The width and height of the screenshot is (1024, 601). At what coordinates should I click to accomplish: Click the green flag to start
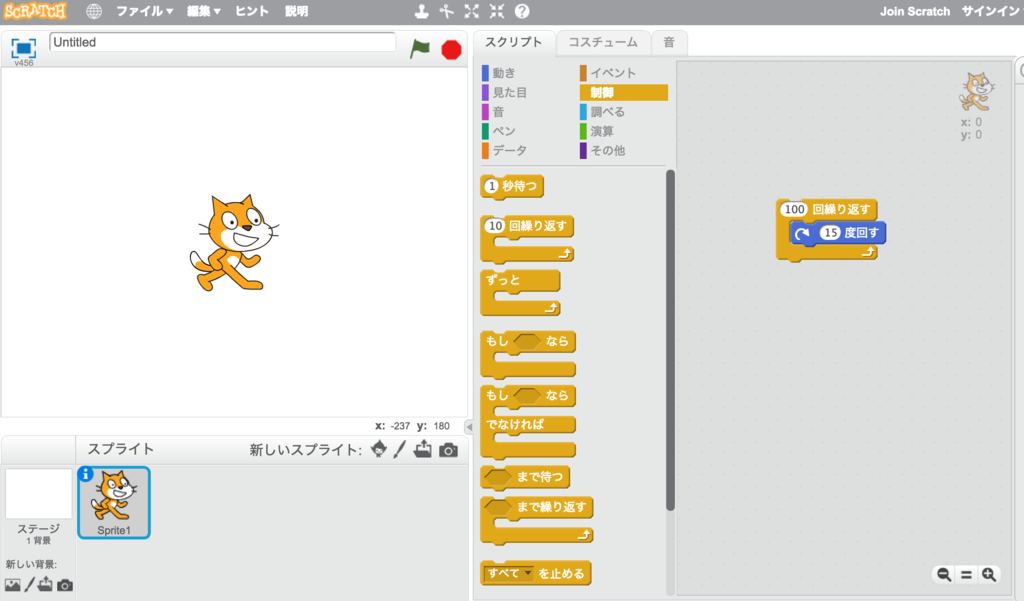420,49
